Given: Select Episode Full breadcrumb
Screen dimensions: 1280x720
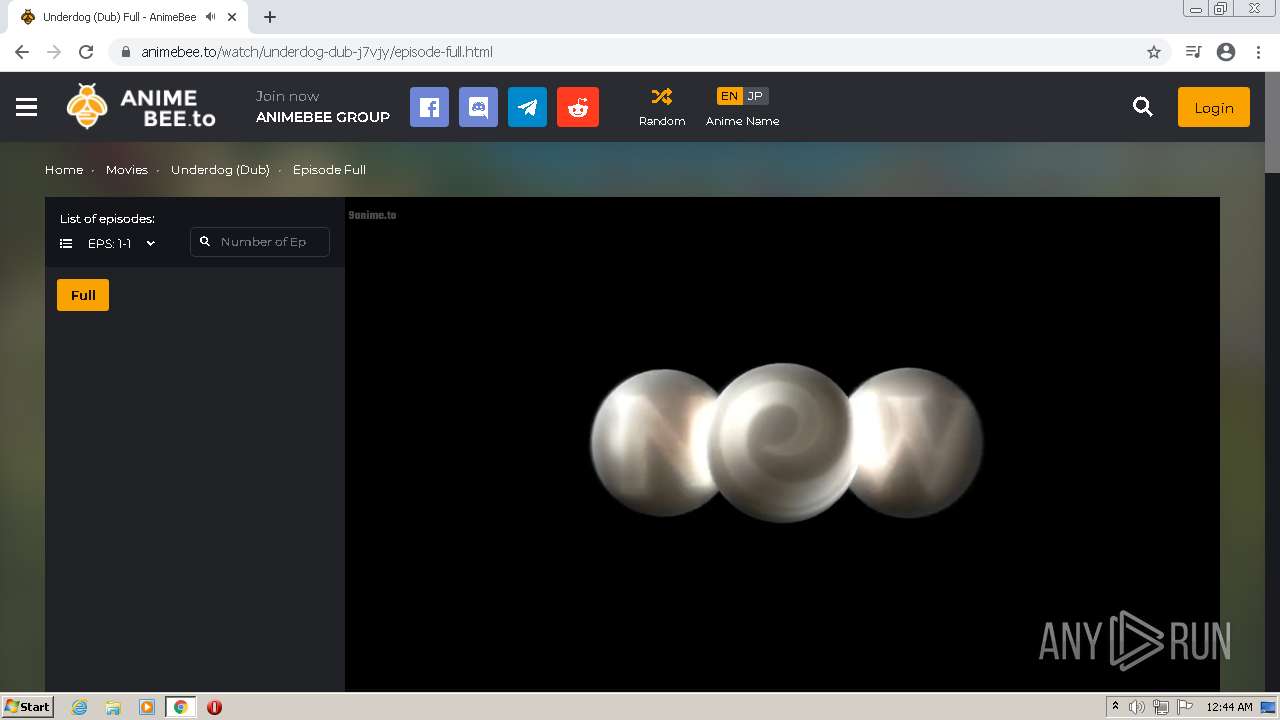Looking at the screenshot, I should coord(329,170).
